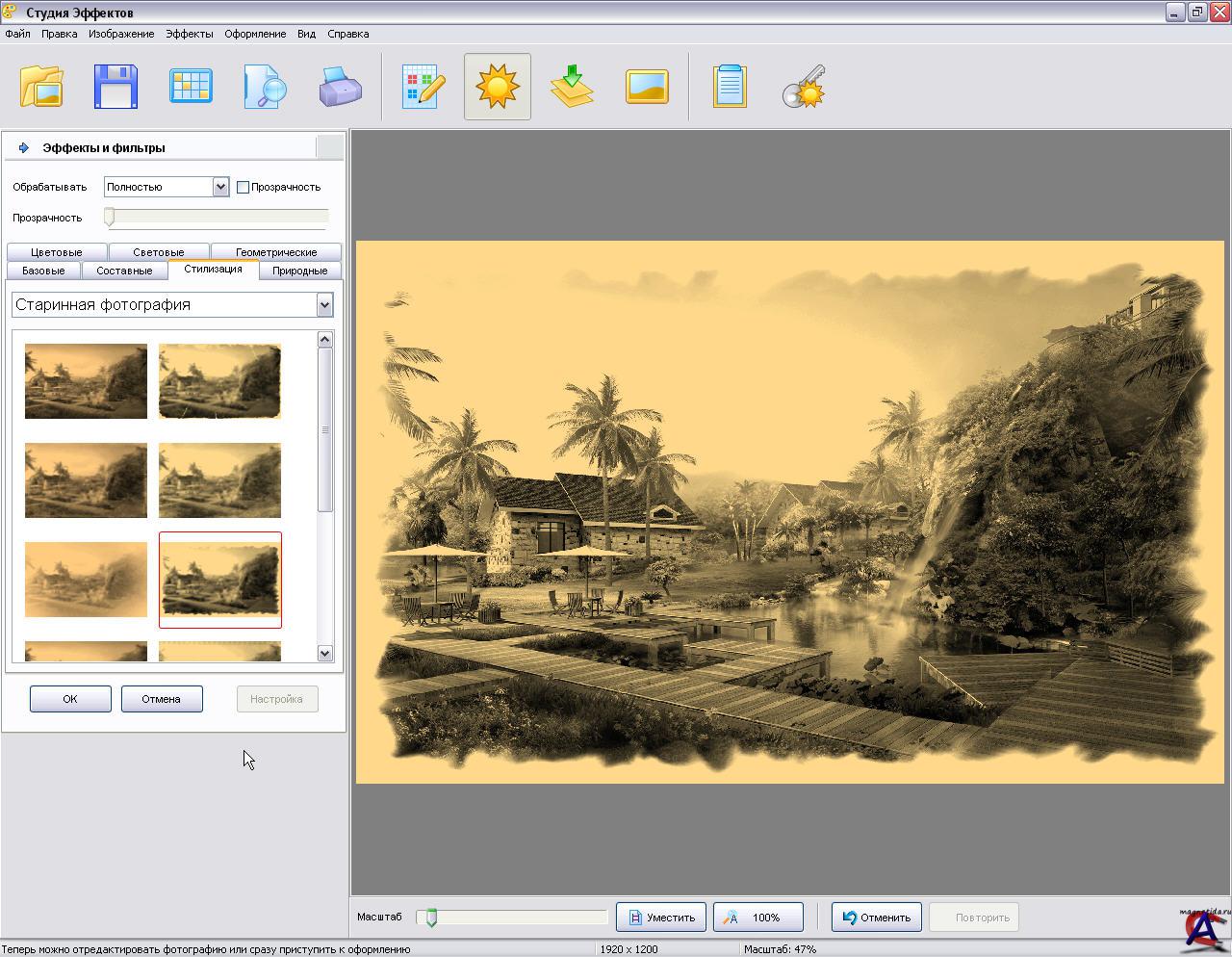Expand the Старинная фотография effect list
The width and height of the screenshot is (1232, 957).
324,305
